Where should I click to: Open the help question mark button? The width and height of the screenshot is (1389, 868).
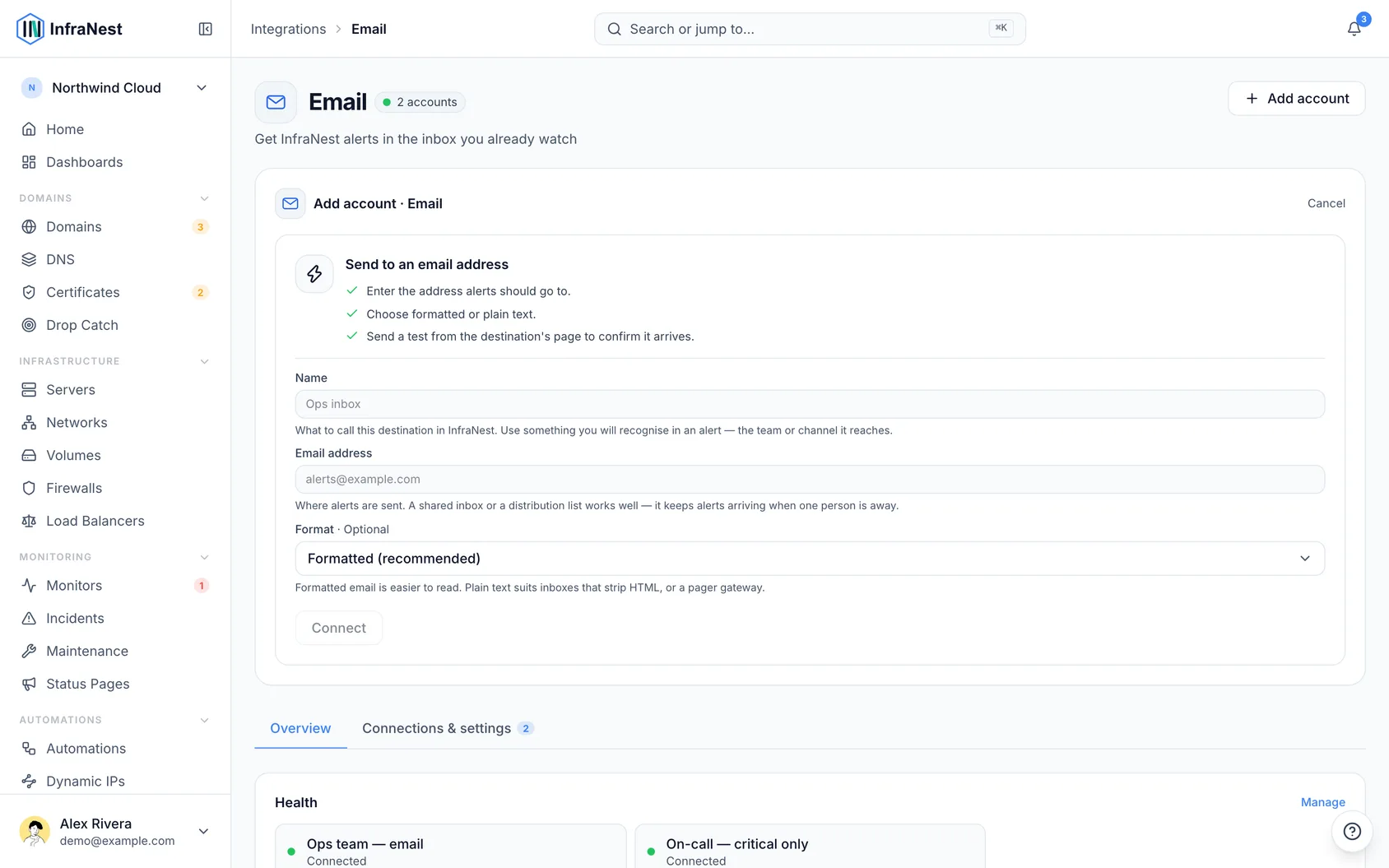pos(1352,831)
